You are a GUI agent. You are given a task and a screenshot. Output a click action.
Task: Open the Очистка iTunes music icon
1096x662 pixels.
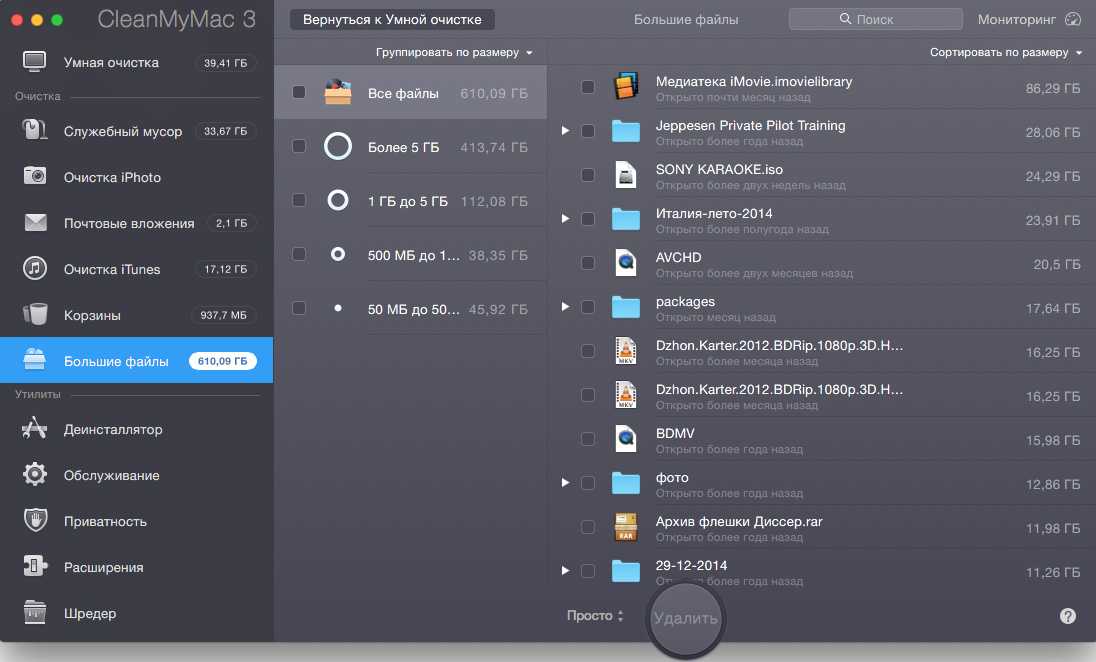click(x=35, y=269)
